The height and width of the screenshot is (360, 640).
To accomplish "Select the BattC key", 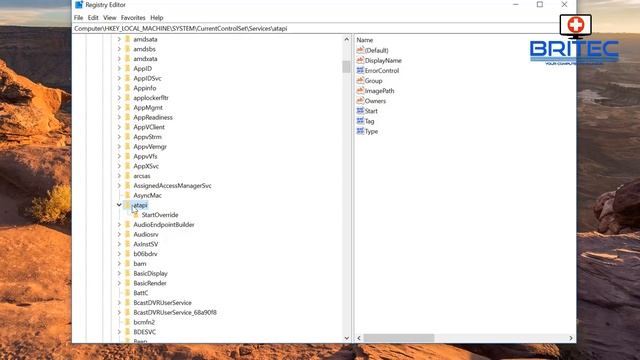I will (141, 293).
